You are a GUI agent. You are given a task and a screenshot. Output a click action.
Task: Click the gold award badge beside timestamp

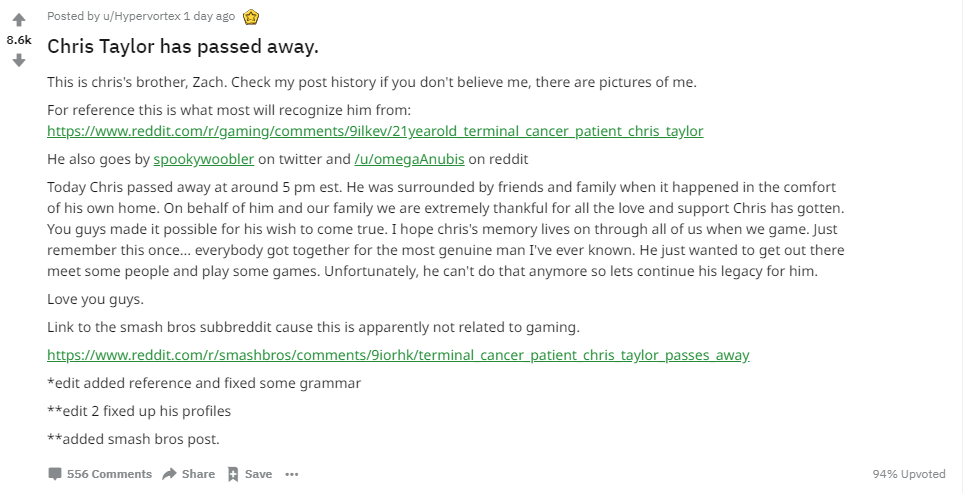click(x=251, y=16)
